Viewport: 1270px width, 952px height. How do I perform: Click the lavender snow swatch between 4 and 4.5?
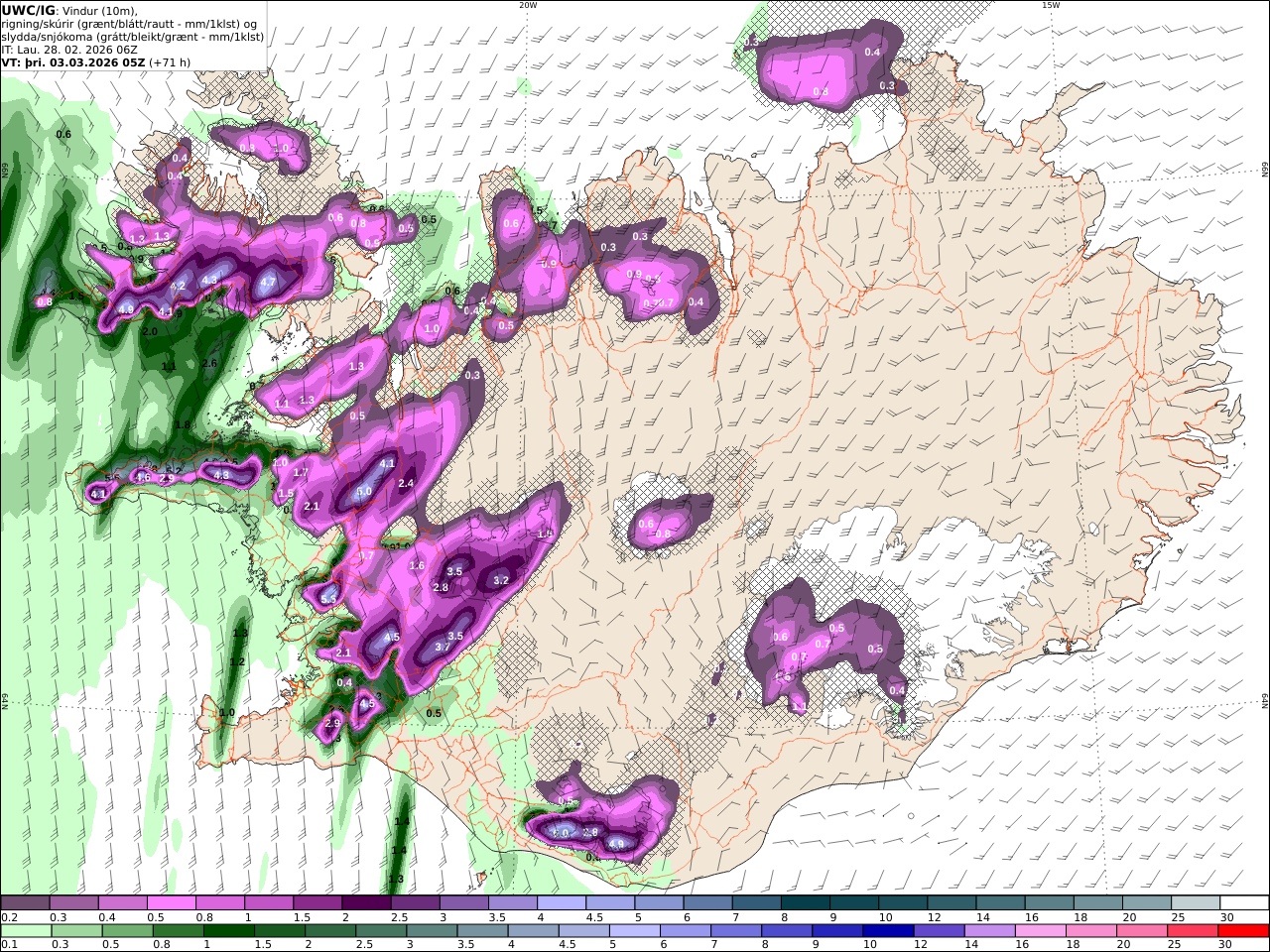(x=562, y=903)
